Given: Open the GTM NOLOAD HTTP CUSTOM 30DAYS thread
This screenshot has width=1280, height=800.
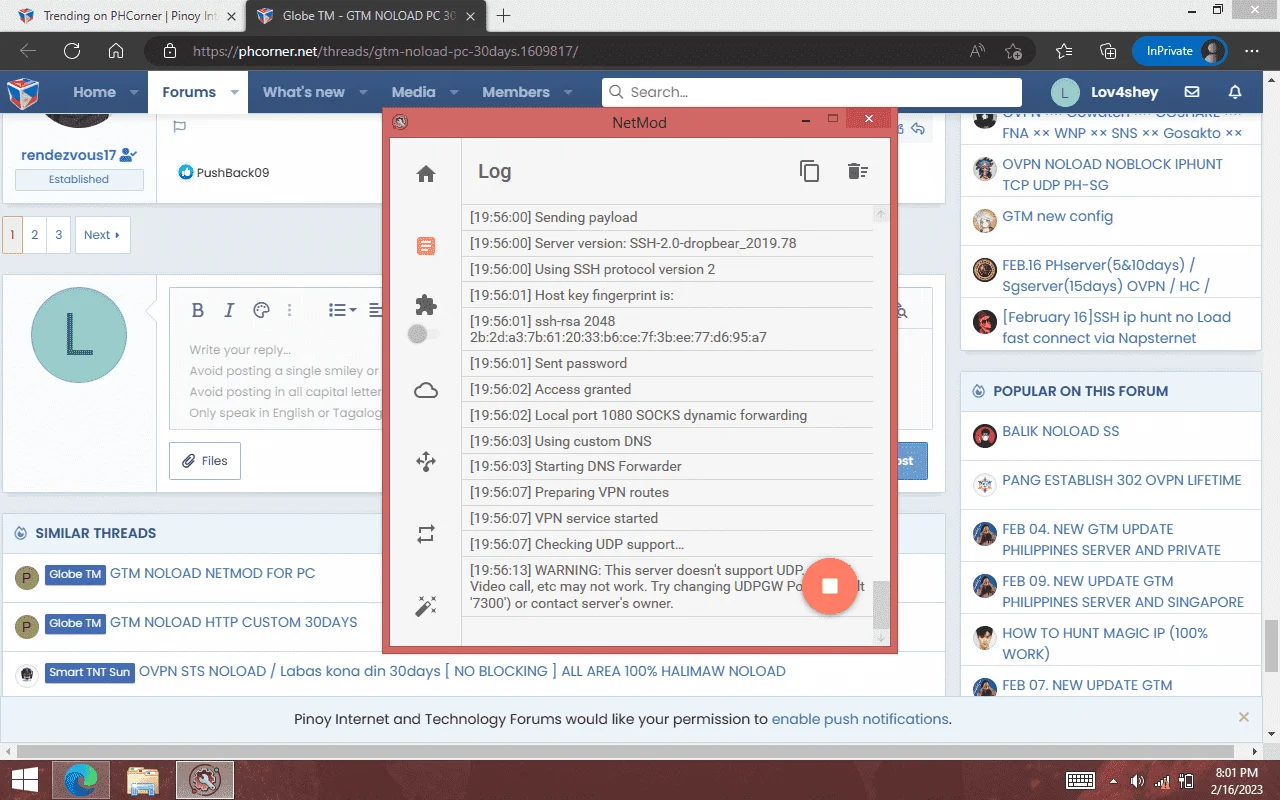Looking at the screenshot, I should click(233, 622).
